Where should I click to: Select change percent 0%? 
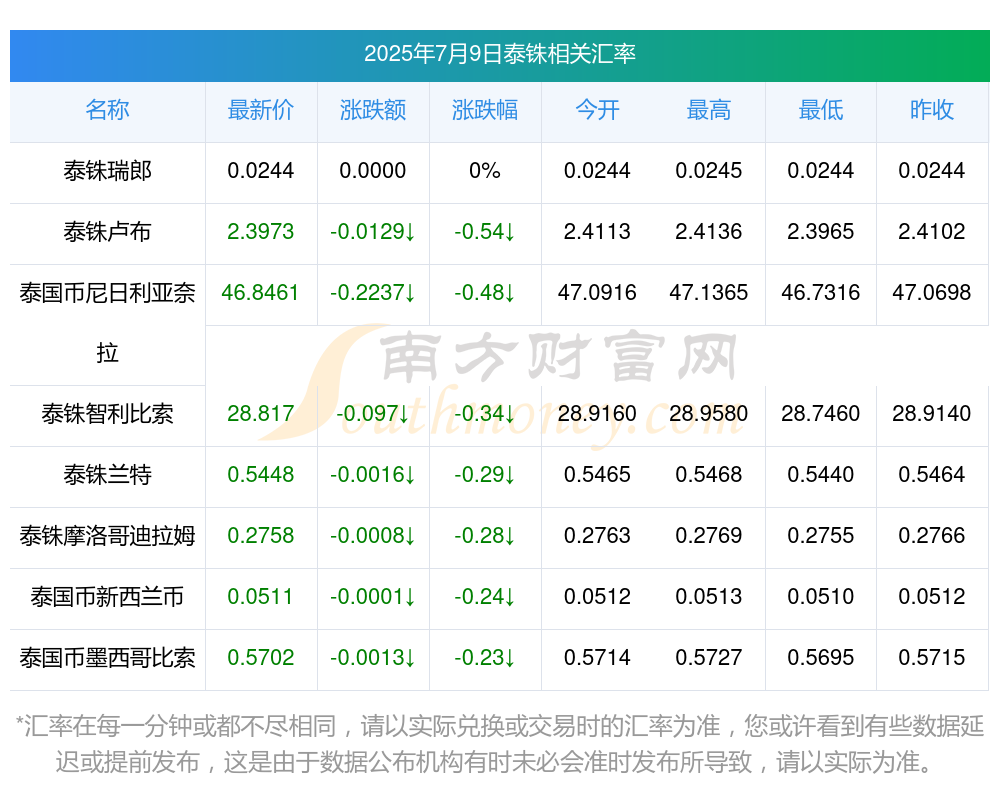point(485,171)
